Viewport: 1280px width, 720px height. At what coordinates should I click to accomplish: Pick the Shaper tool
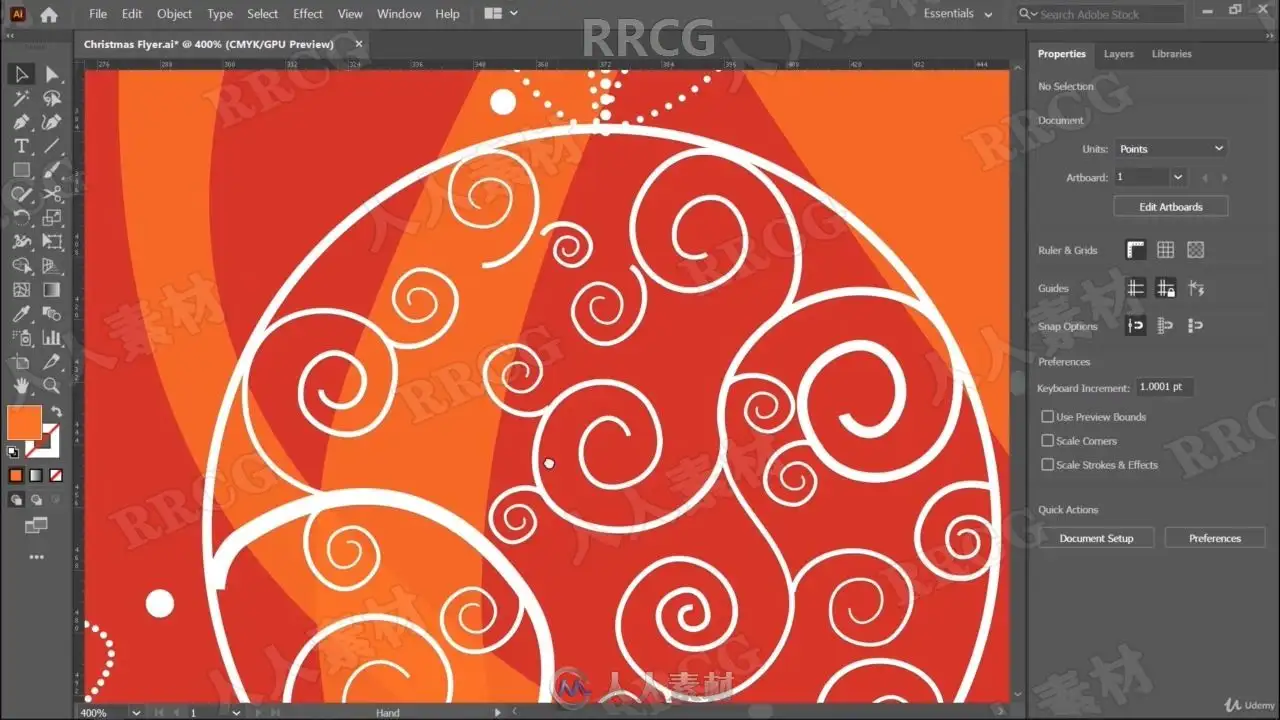pos(21,194)
